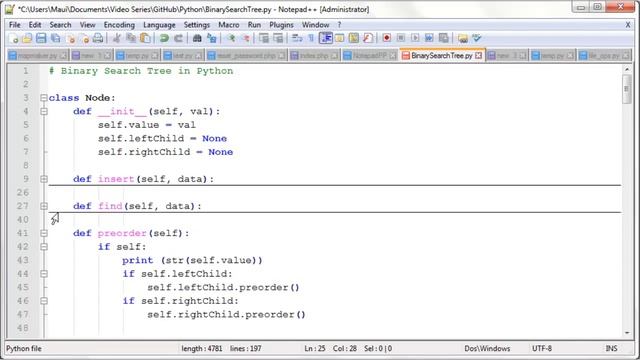This screenshot has height=360, width=640.
Task: Click the spell check ABC icon
Action: click(476, 38)
